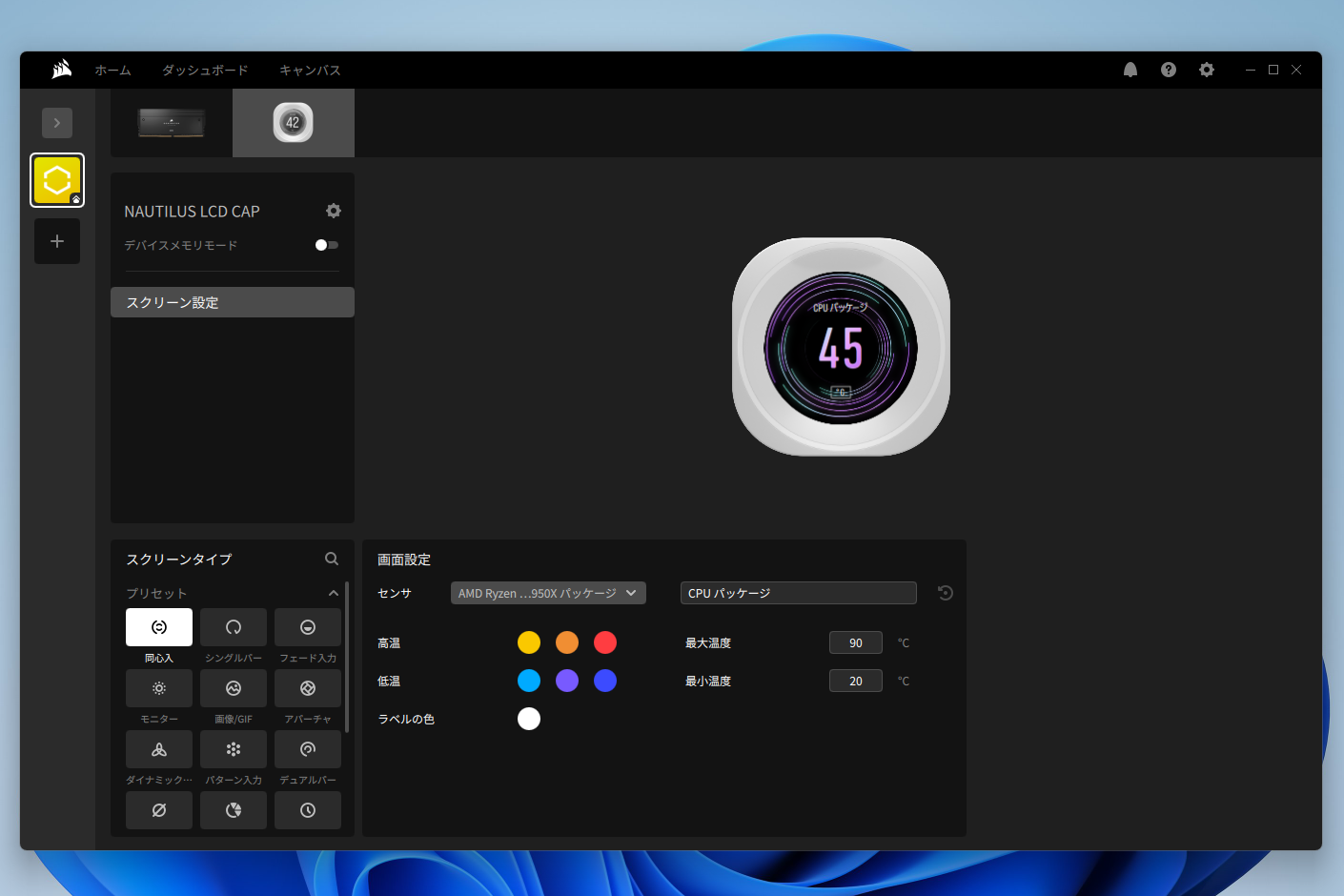This screenshot has height=896, width=1344.
Task: Select the memory module device thumbnail
Action: click(172, 123)
